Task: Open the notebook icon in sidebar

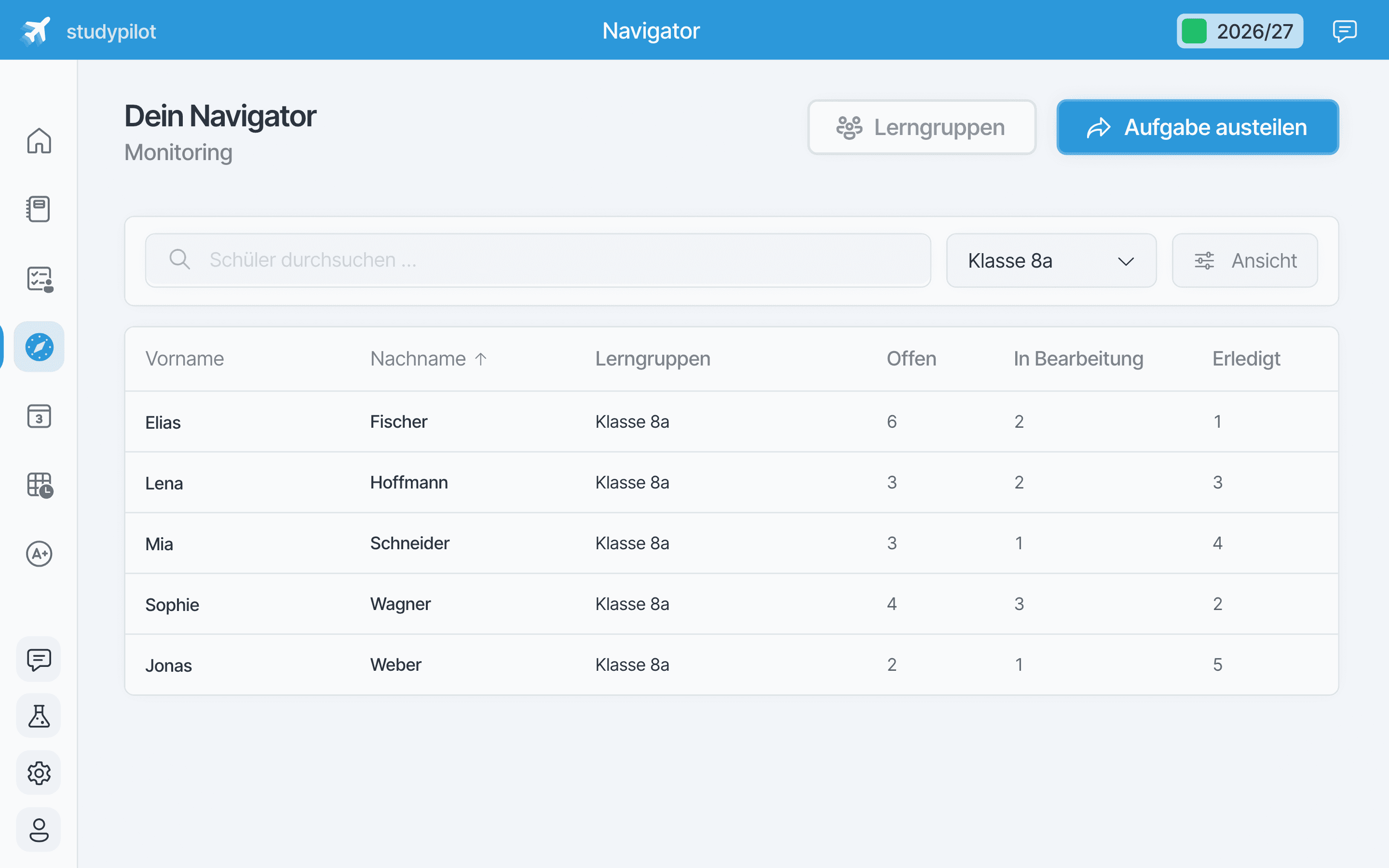Action: tap(39, 209)
